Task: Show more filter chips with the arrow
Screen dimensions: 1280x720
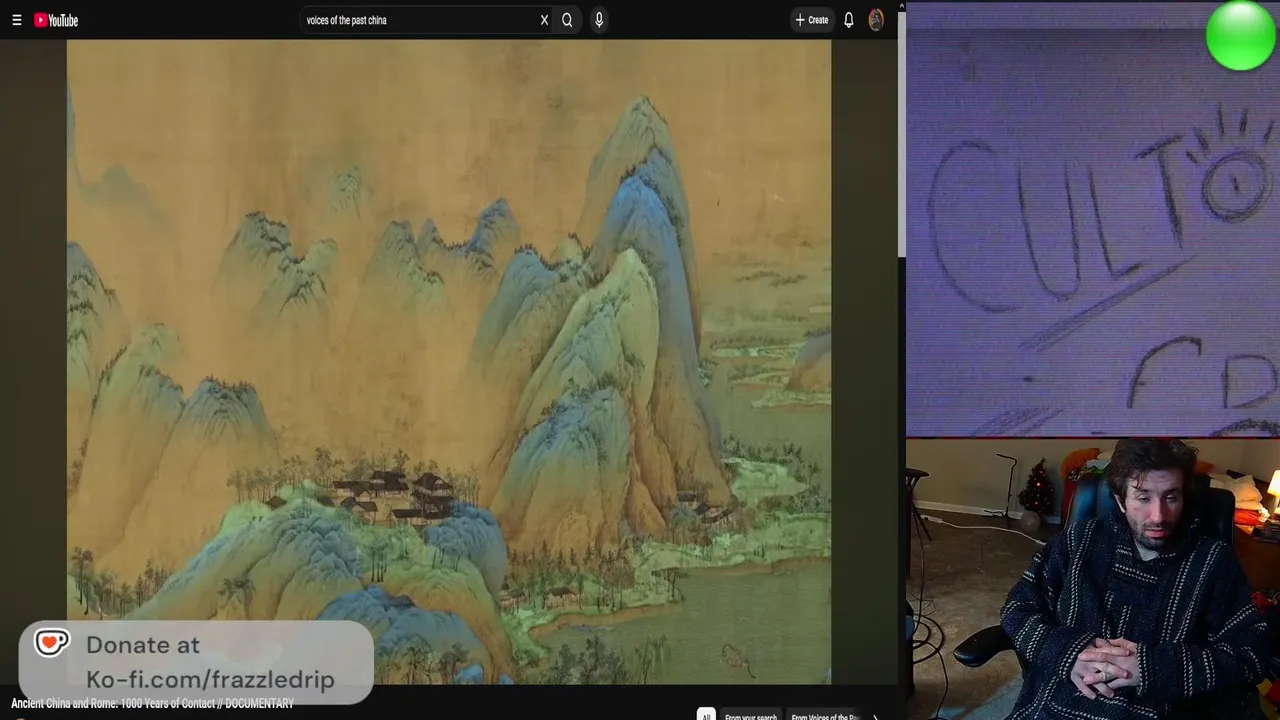Action: (x=876, y=716)
